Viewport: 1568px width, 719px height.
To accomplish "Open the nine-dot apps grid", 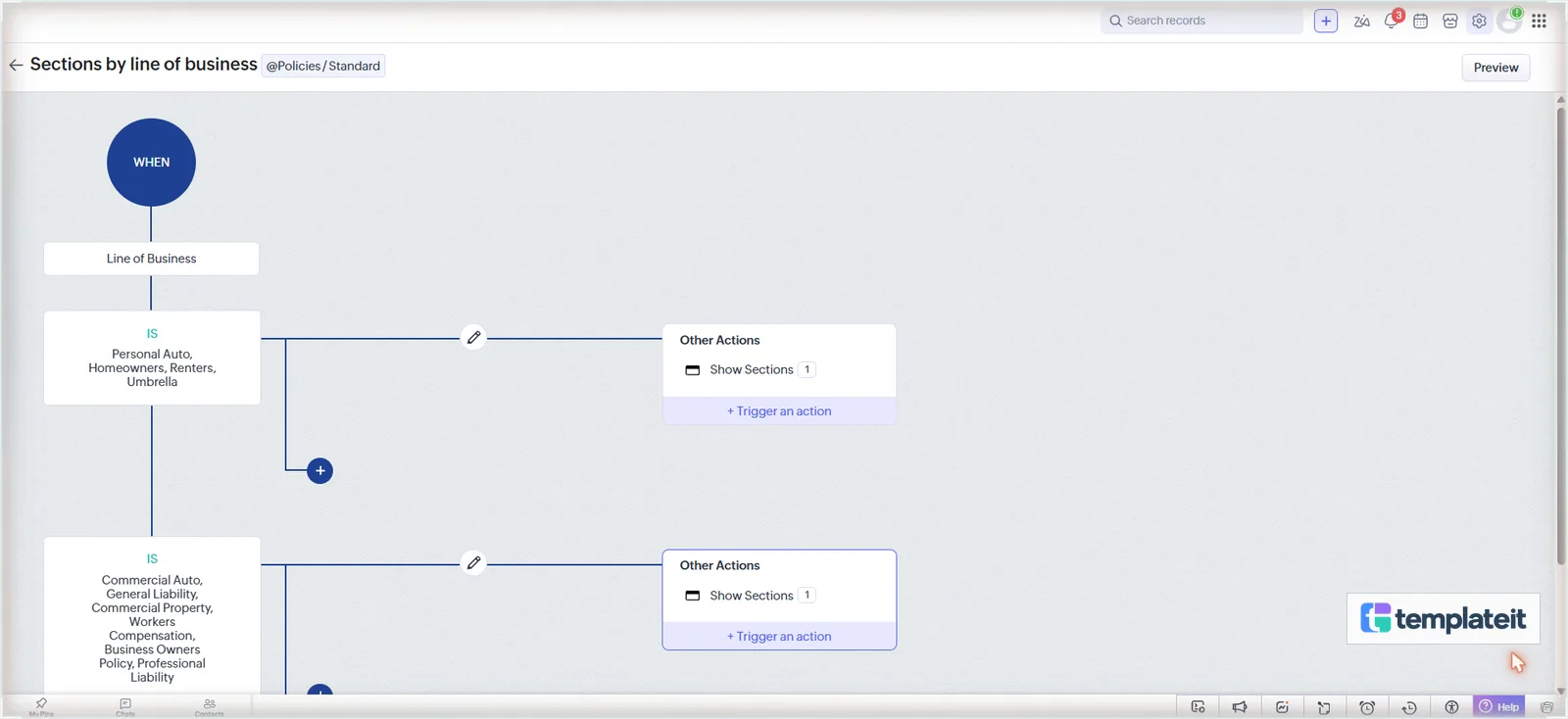I will pyautogui.click(x=1539, y=21).
